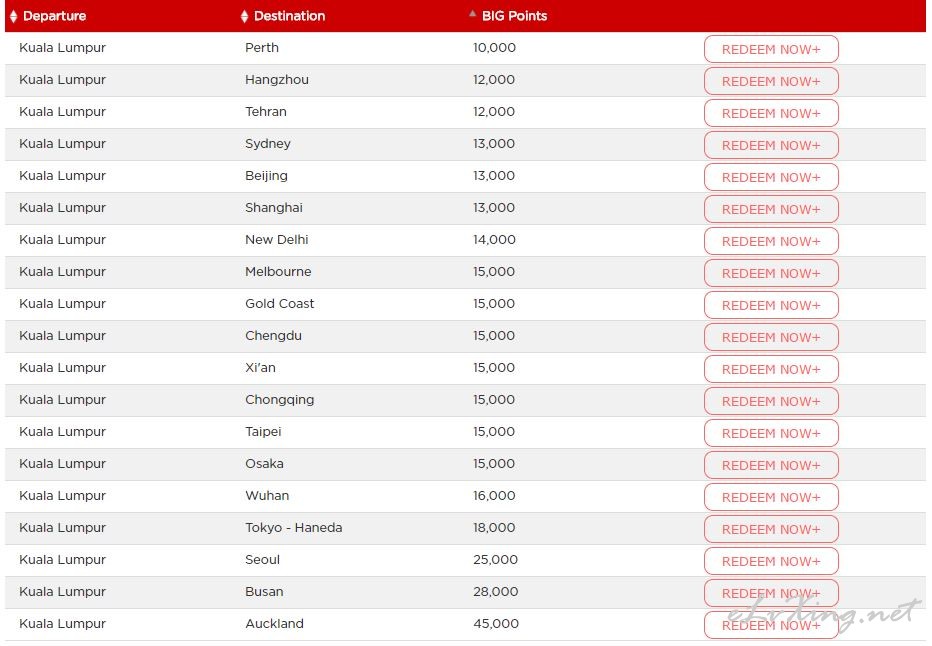The image size is (932, 646).
Task: Redeem the Auckland flight now
Action: pos(771,626)
